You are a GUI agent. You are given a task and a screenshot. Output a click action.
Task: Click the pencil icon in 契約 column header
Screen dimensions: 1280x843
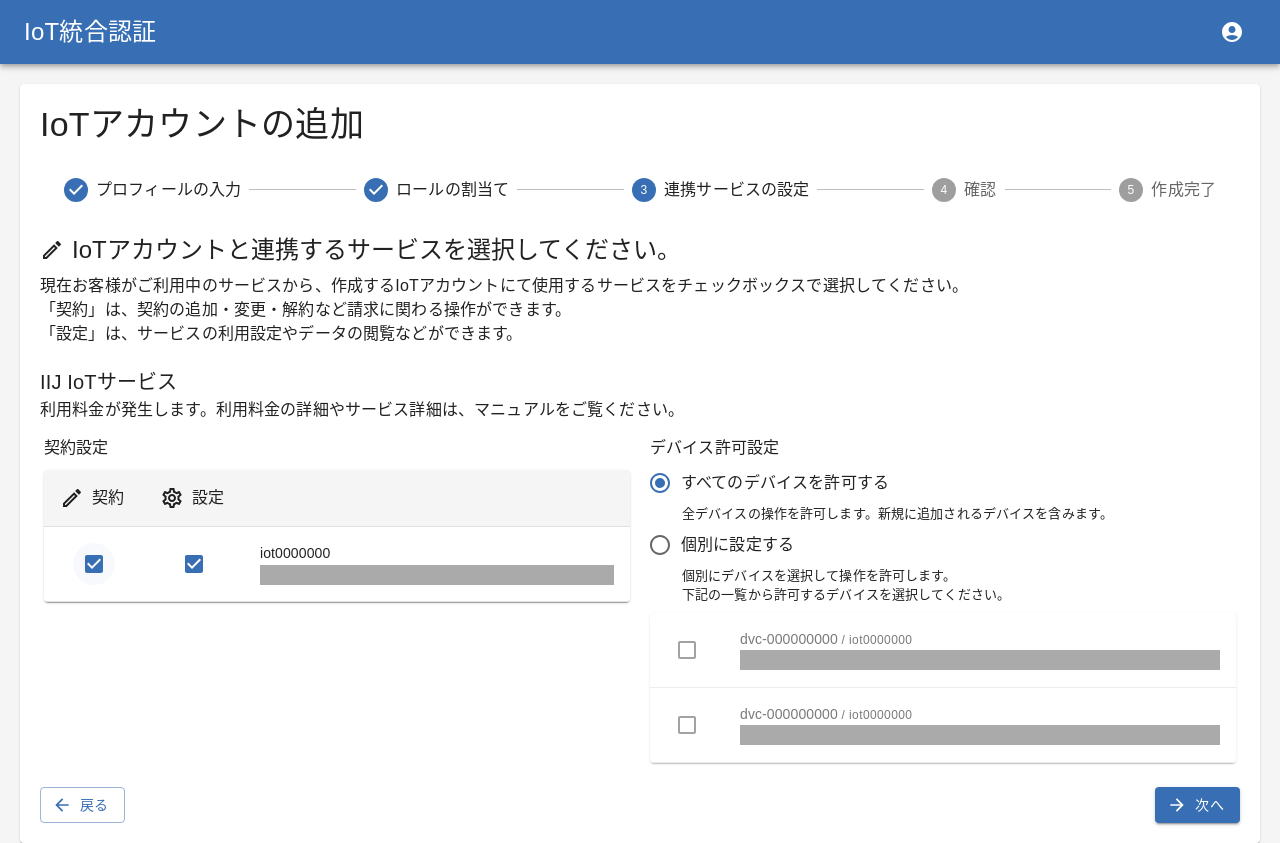coord(72,498)
